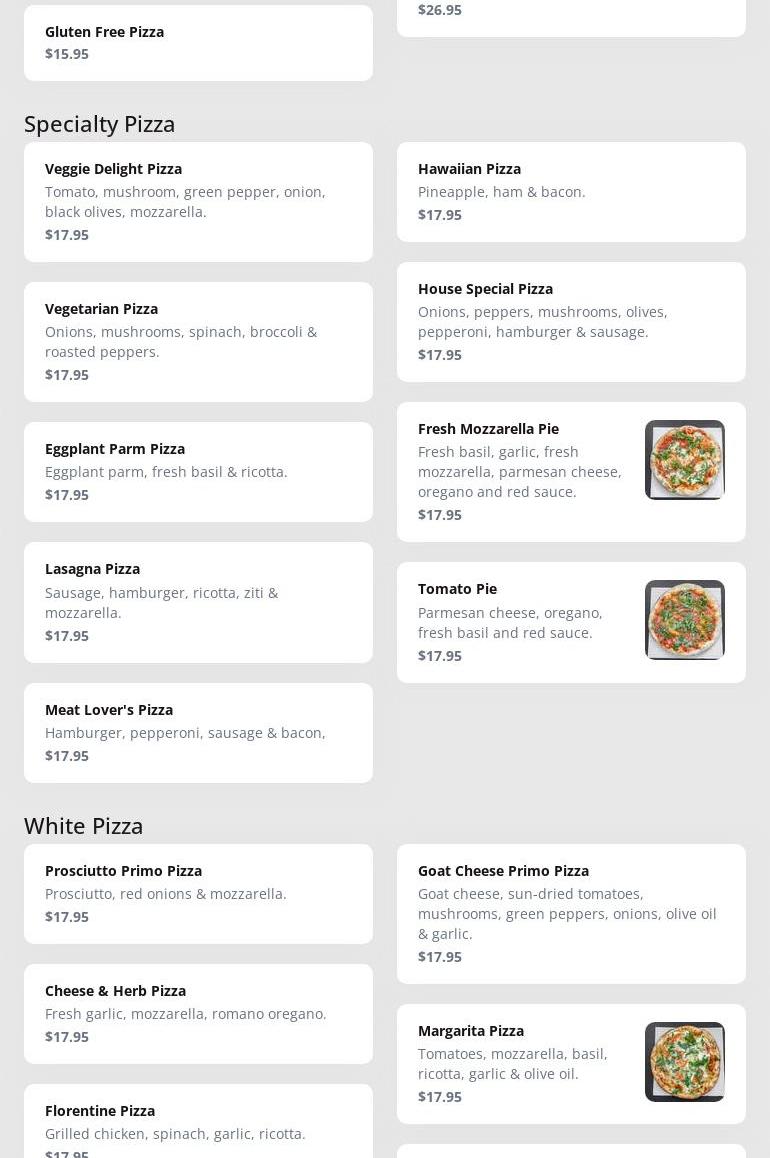This screenshot has height=1158, width=770.
Task: Click the Fresh Mozzarella Pie title
Action: [x=488, y=429]
